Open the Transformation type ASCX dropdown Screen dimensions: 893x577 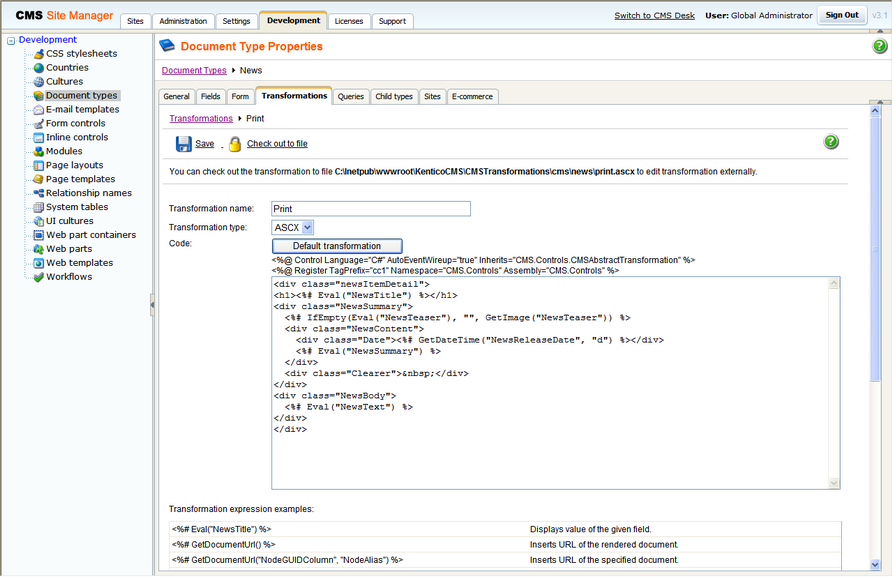[293, 227]
